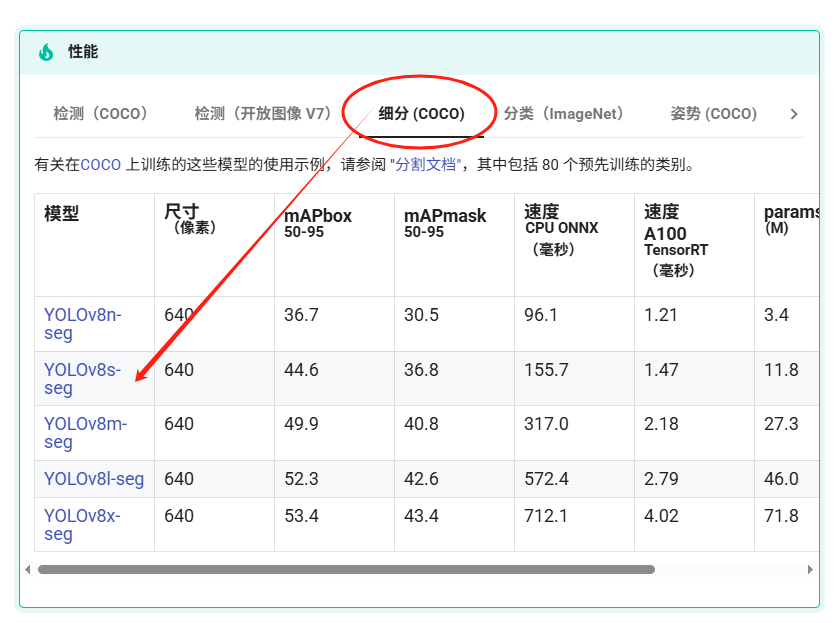This screenshot has height=623, width=834.
Task: Click the 640 size in YOLOv8m-seg row
Action: coord(179,423)
